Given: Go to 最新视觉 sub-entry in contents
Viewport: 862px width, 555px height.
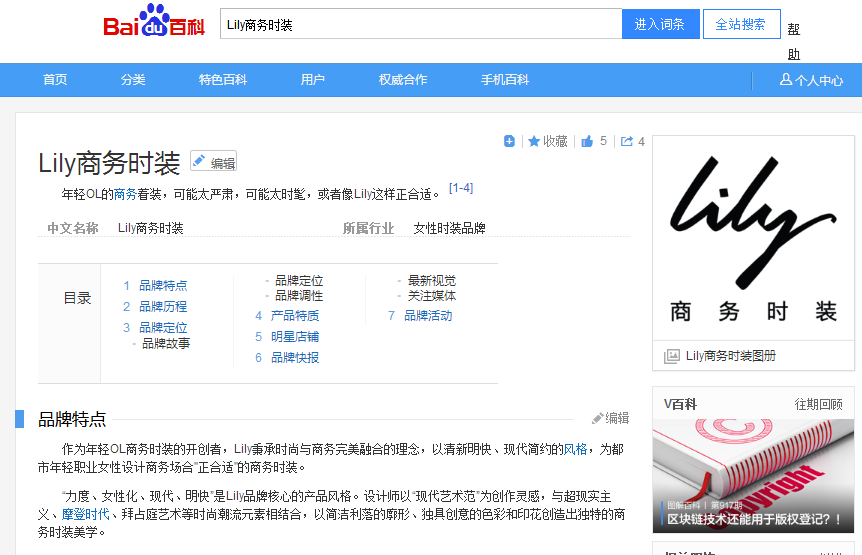Looking at the screenshot, I should (x=432, y=281).
